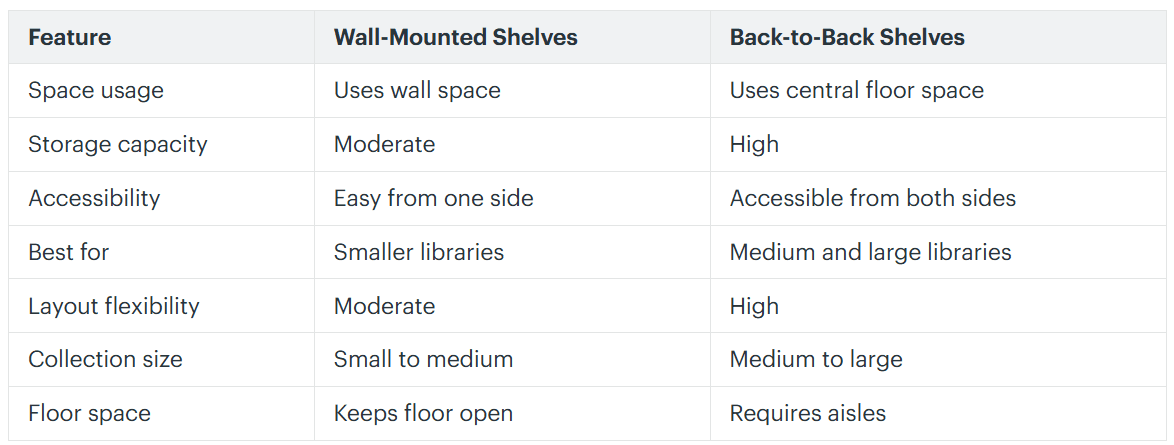Select the Storage capacity row label

click(x=118, y=144)
